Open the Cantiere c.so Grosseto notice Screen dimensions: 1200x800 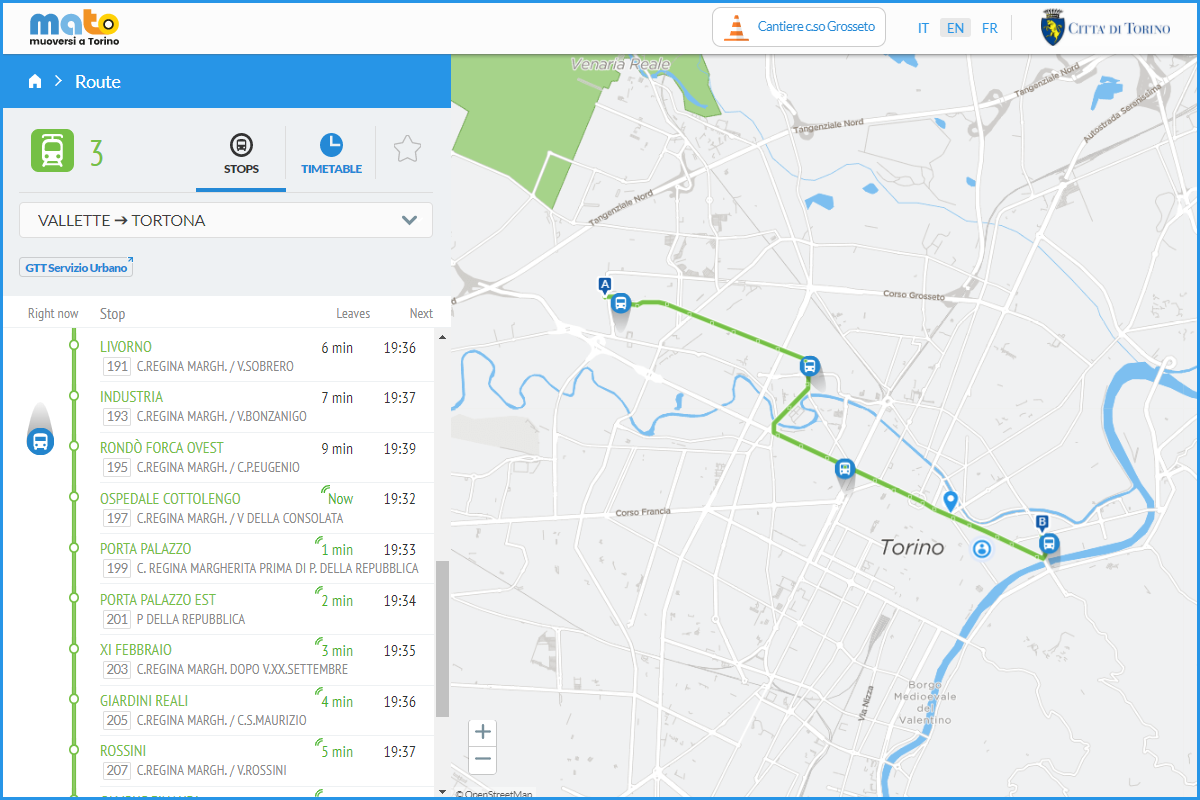pyautogui.click(x=799, y=27)
